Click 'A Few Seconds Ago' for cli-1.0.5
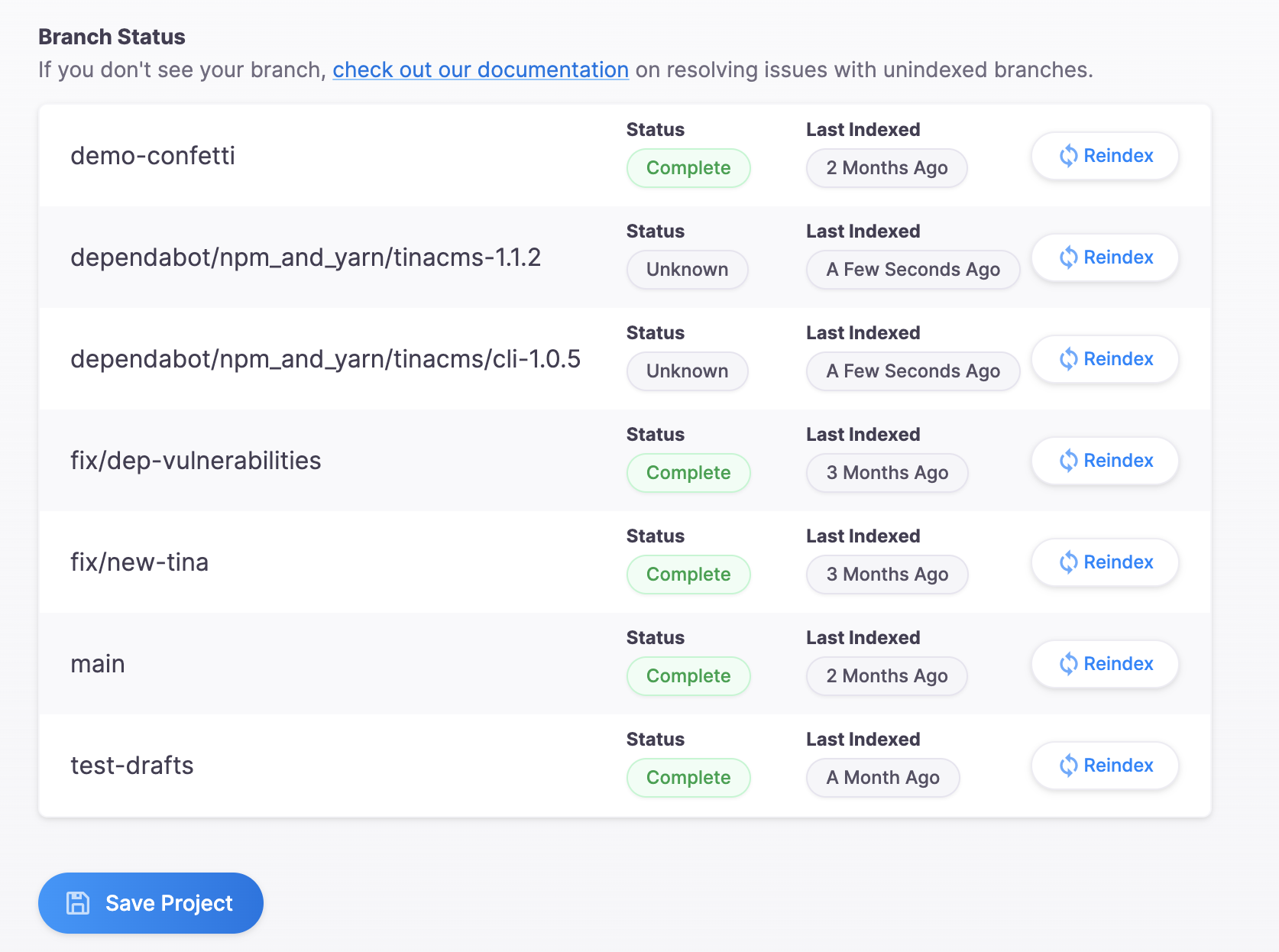The image size is (1279, 952). tap(913, 371)
